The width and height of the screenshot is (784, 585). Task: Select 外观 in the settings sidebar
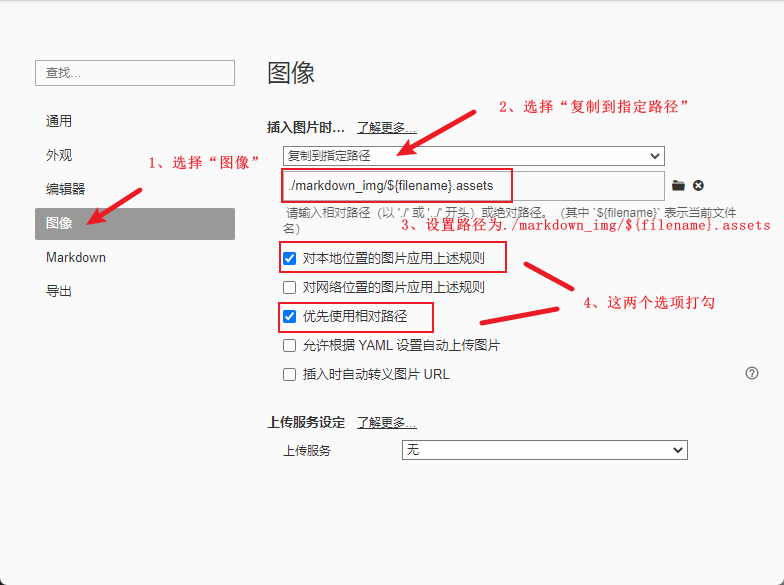point(135,155)
